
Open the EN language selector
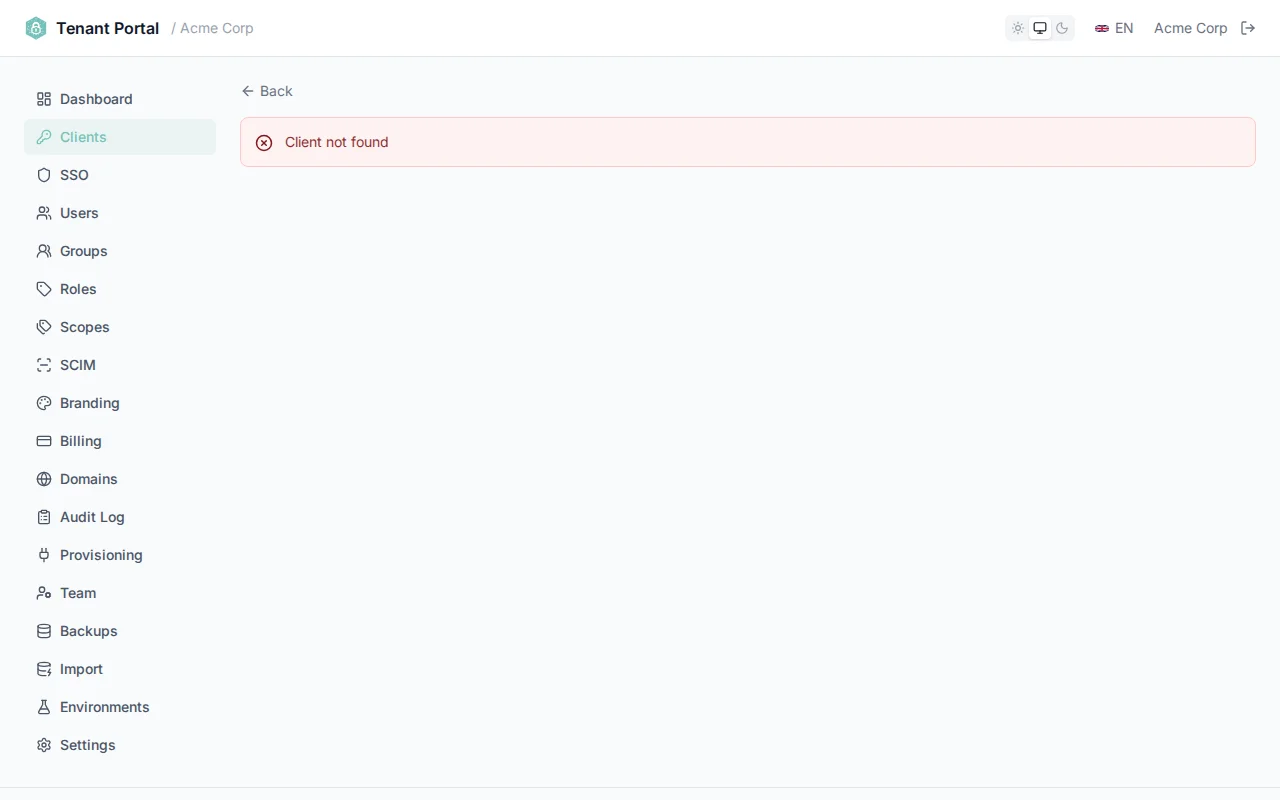pos(1114,28)
